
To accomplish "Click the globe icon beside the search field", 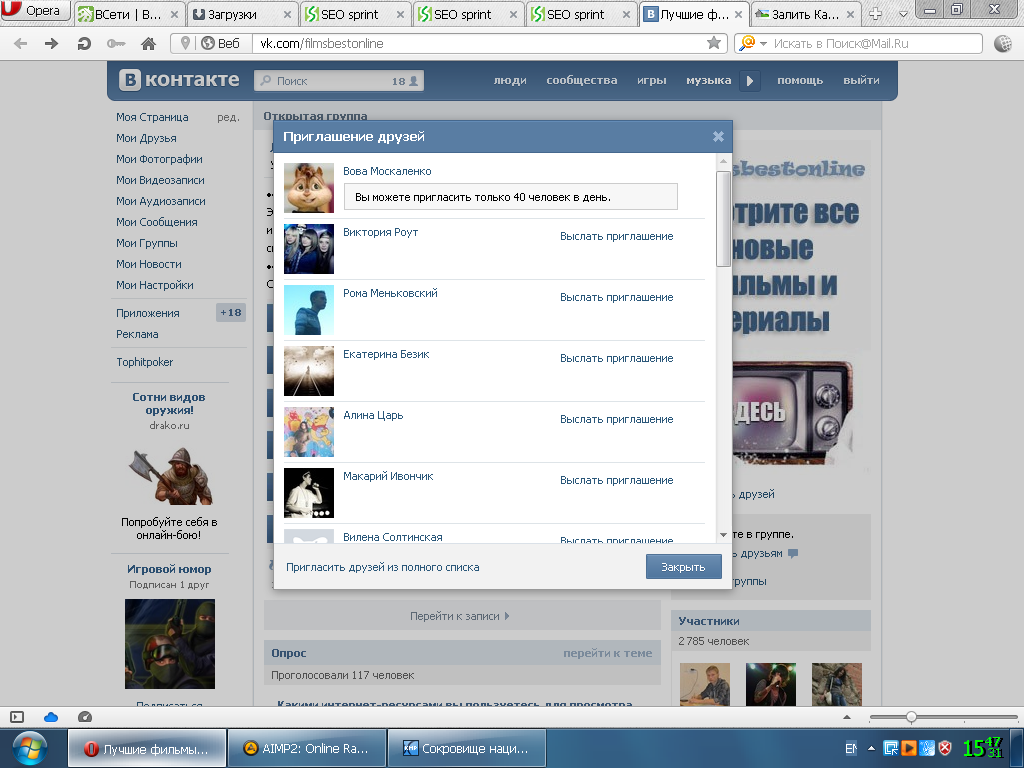I will tap(1002, 44).
